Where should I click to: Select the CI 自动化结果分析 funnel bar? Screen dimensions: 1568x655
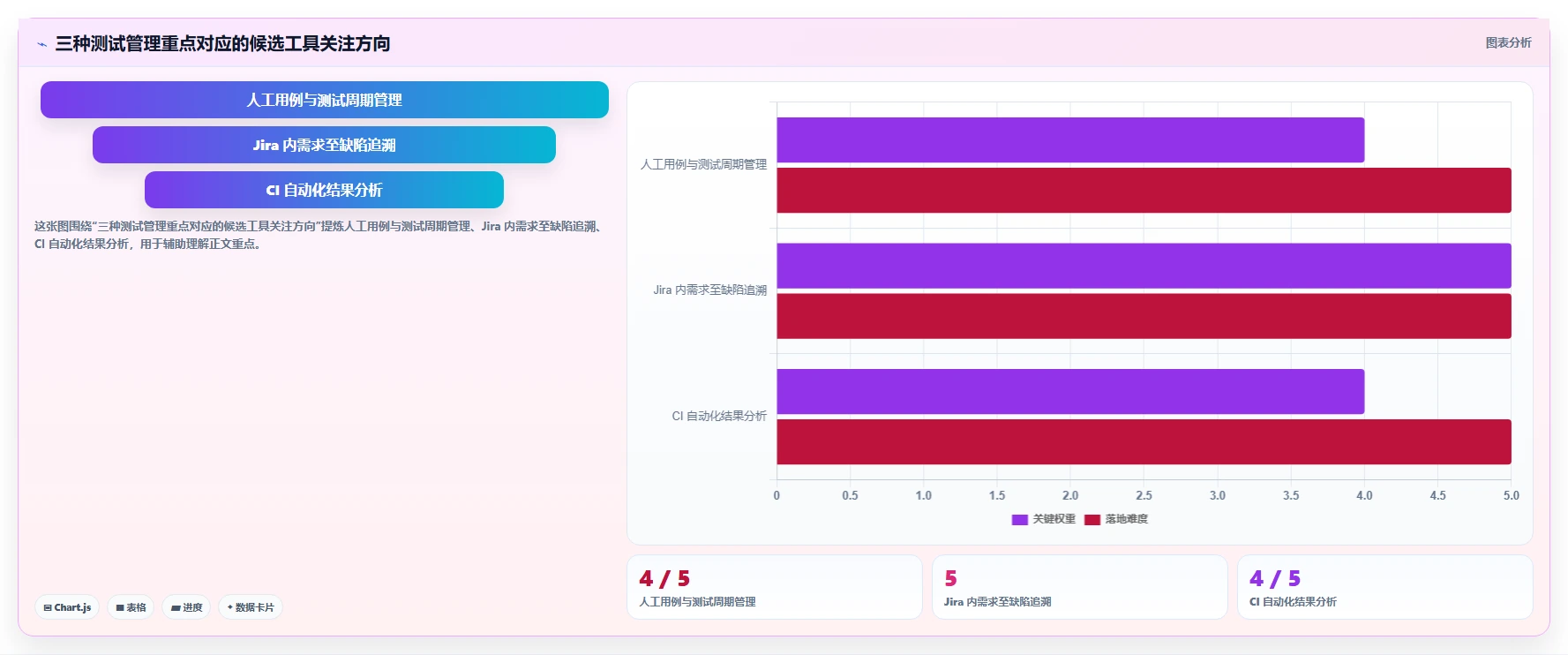tap(324, 190)
